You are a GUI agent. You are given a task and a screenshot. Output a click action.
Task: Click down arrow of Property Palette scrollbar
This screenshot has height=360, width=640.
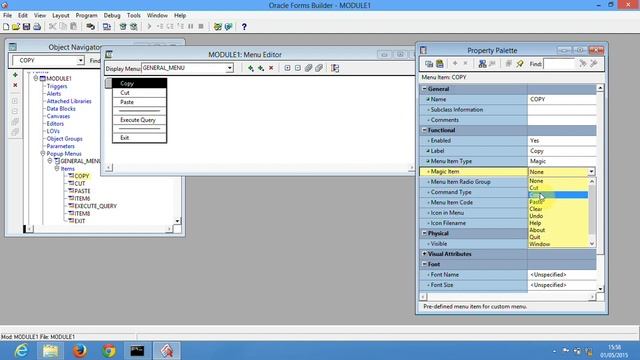(x=600, y=289)
